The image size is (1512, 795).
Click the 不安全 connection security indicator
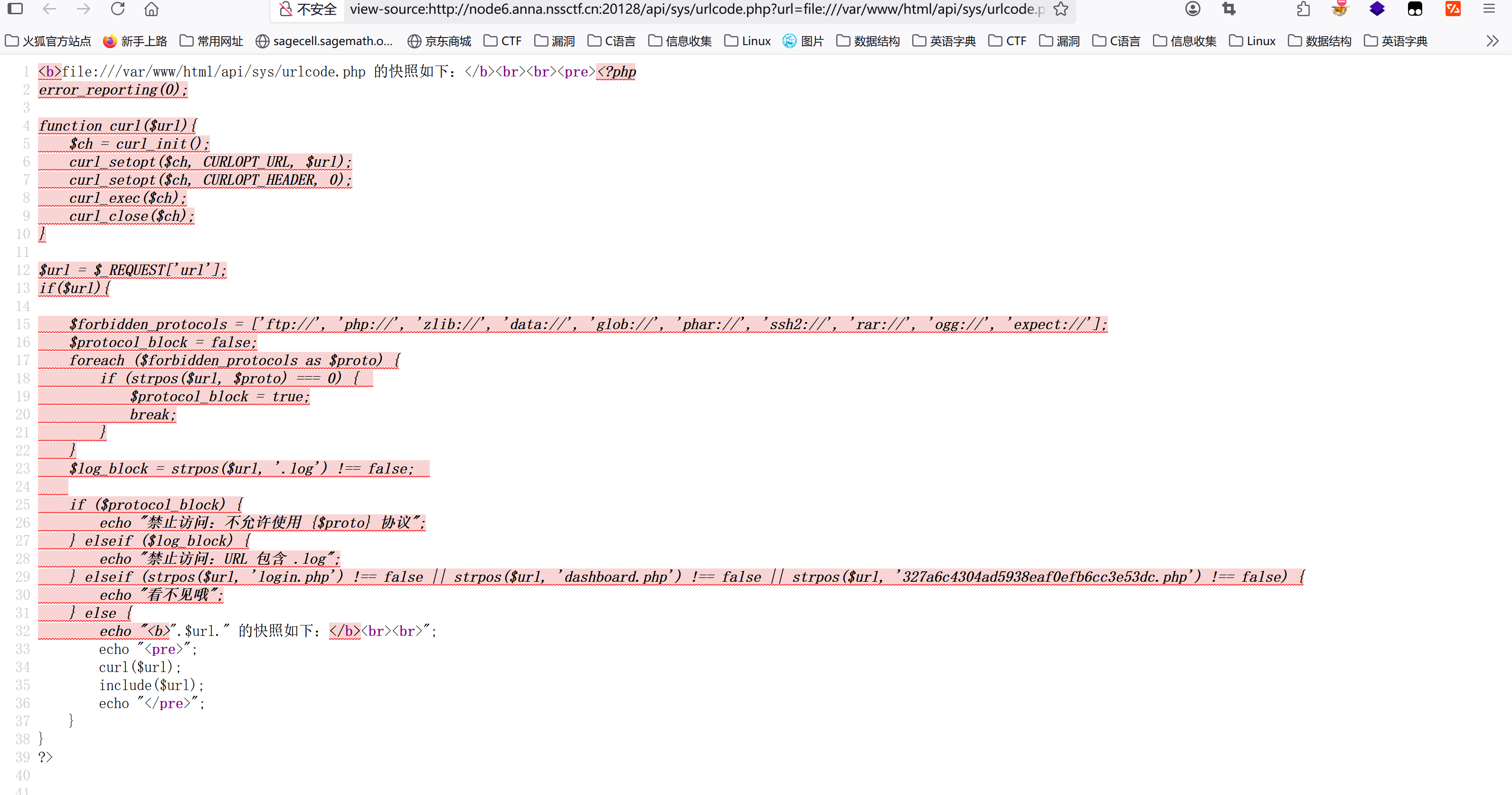point(308,9)
